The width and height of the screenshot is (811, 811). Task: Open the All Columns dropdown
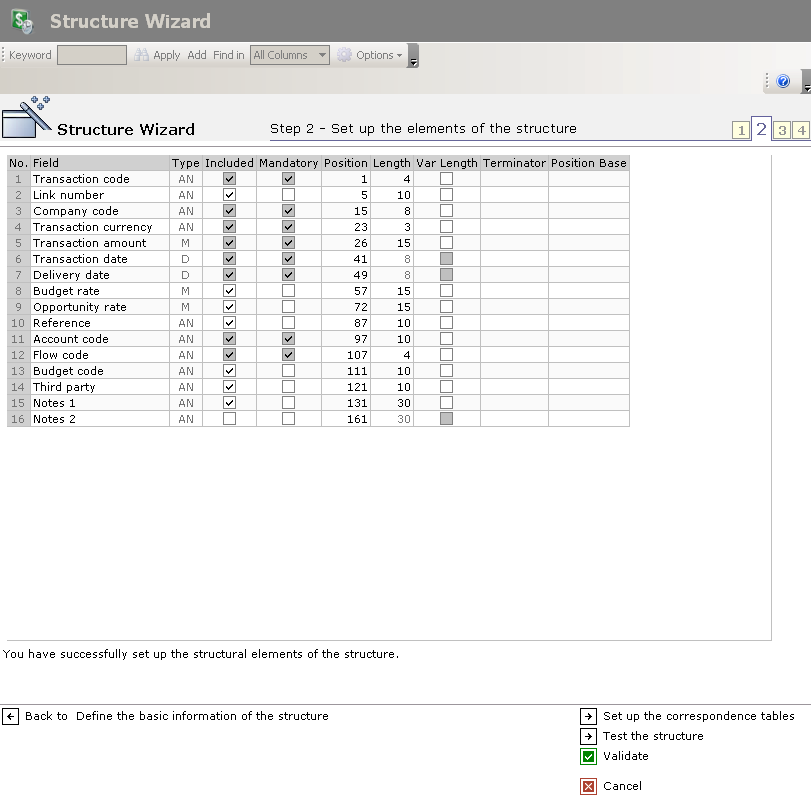pyautogui.click(x=290, y=55)
